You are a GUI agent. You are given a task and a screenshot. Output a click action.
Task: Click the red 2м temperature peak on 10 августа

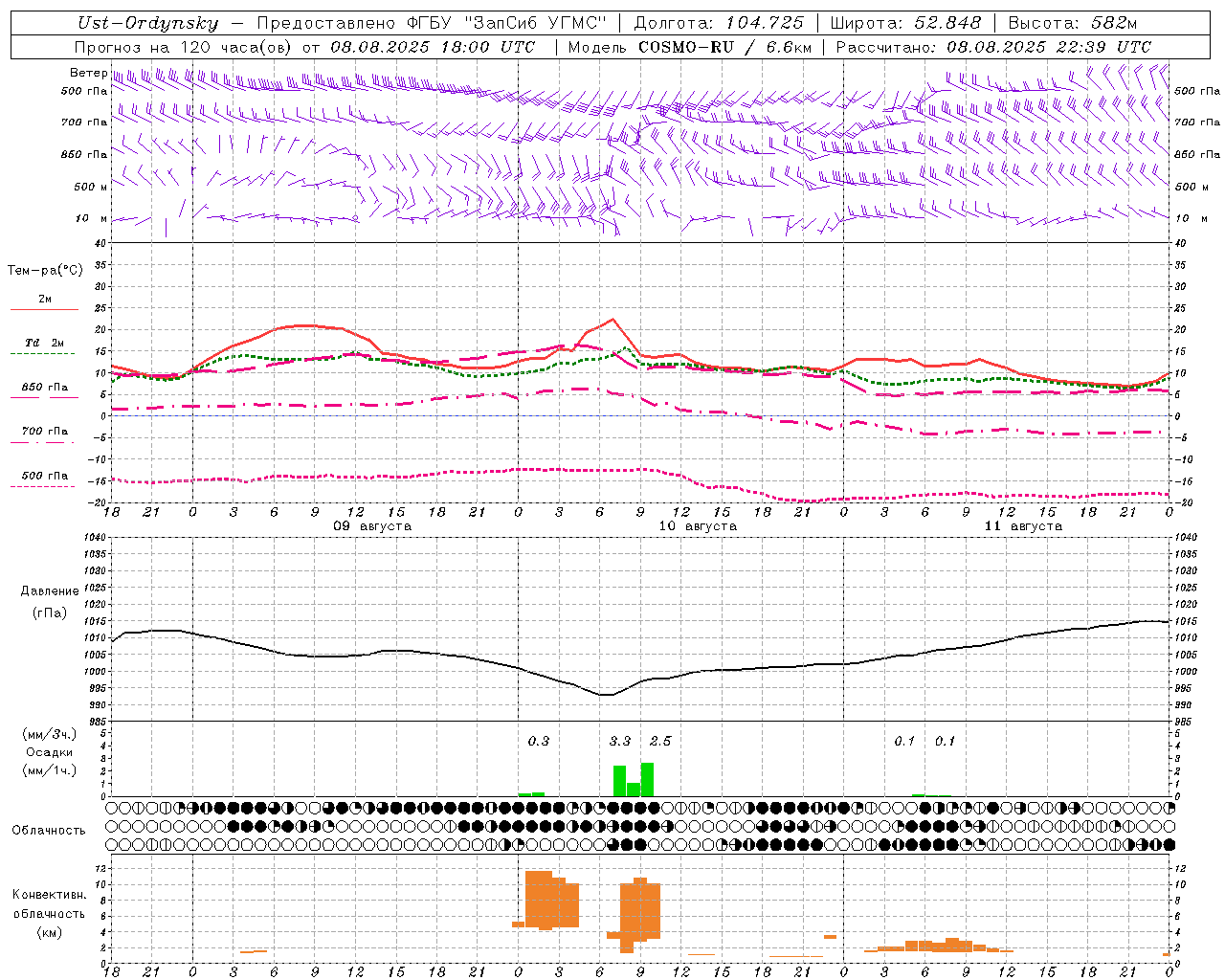[x=612, y=320]
